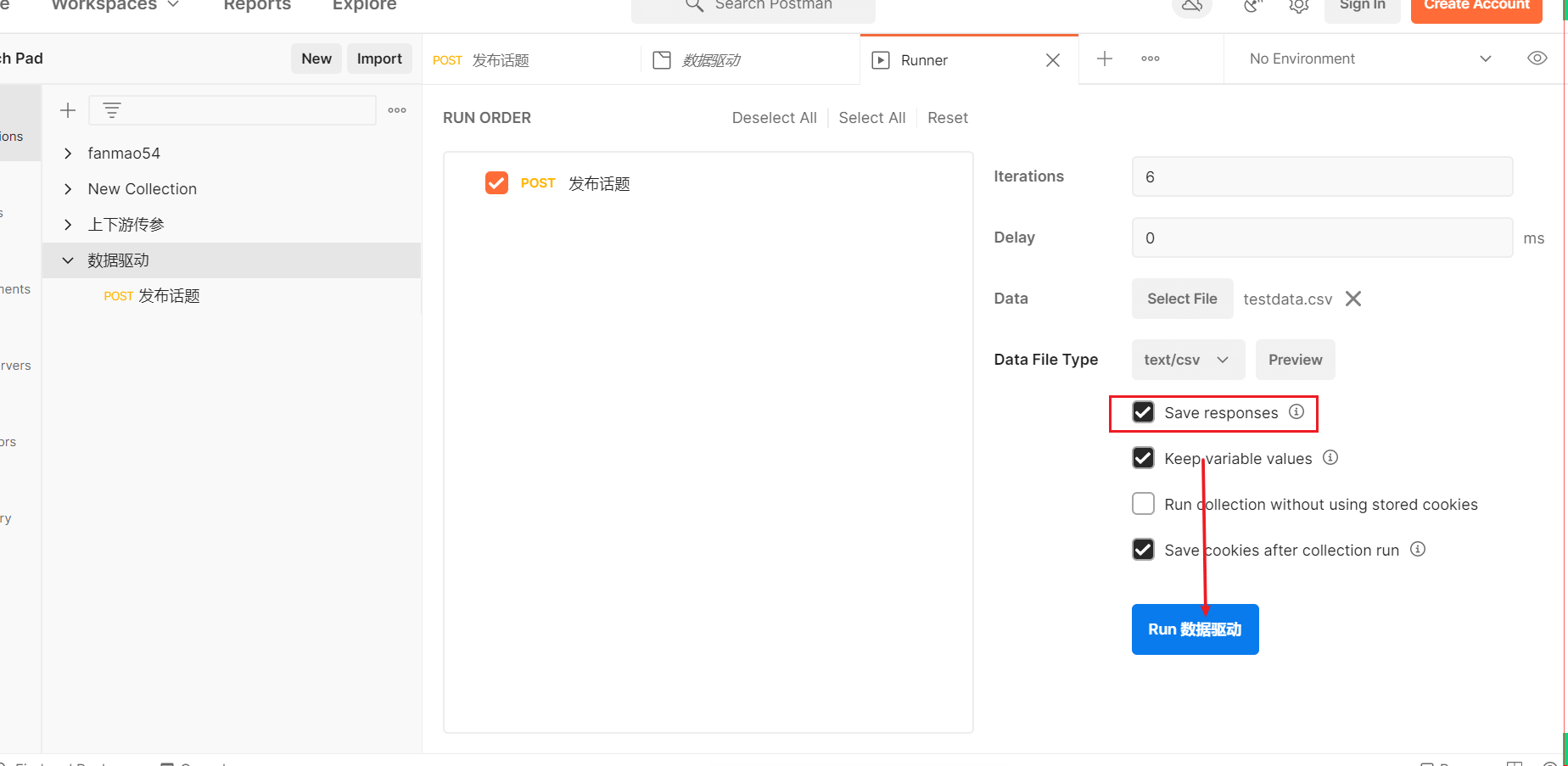Click Deselect All in run order
This screenshot has width=1568, height=766.
[x=774, y=118]
